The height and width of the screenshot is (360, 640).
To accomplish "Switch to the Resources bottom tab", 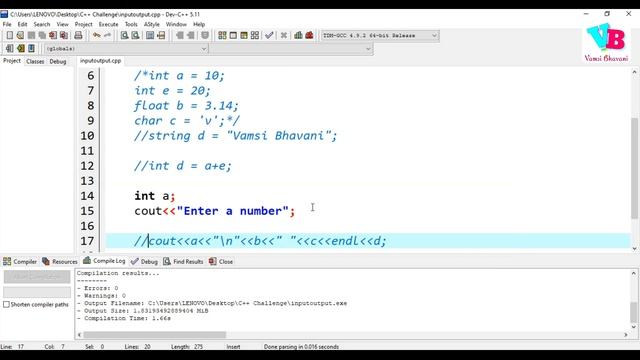I will pyautogui.click(x=60, y=262).
